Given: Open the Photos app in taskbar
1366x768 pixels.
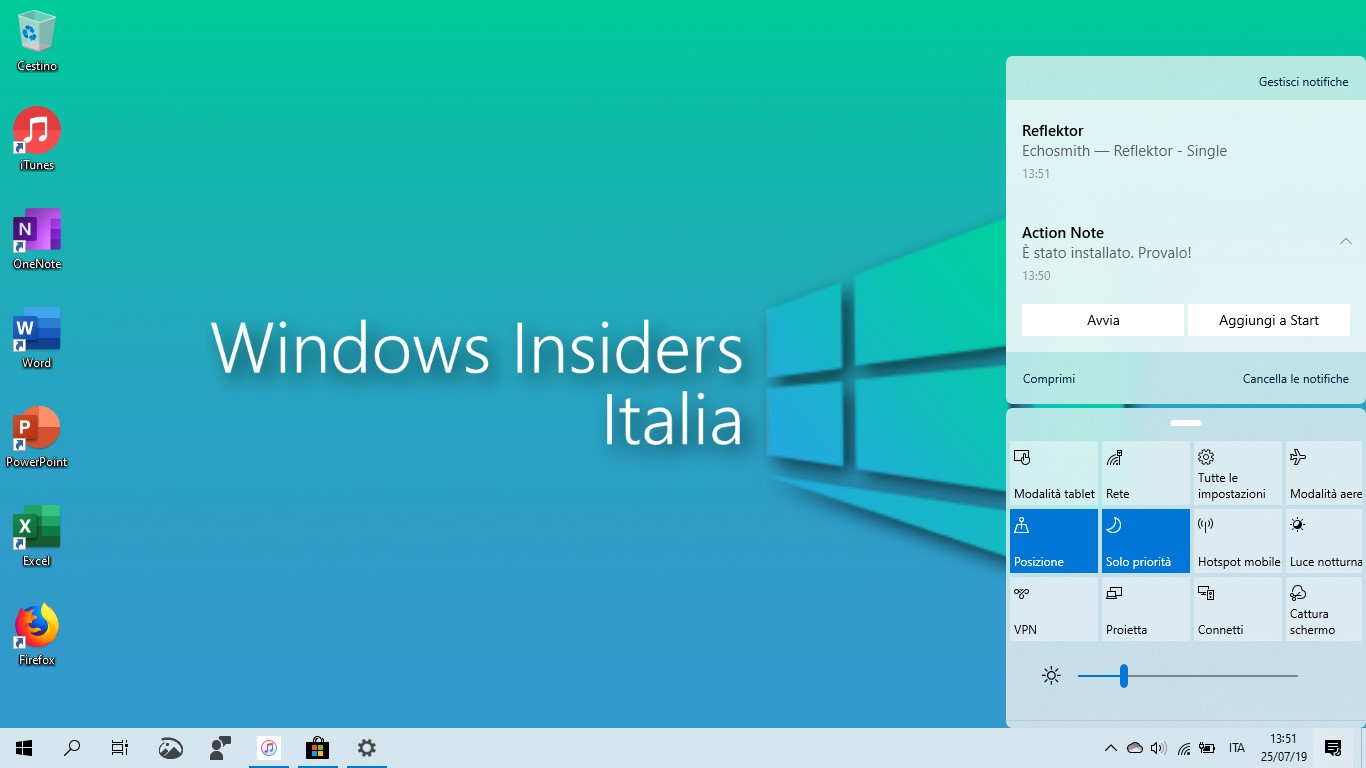Looking at the screenshot, I should (171, 748).
